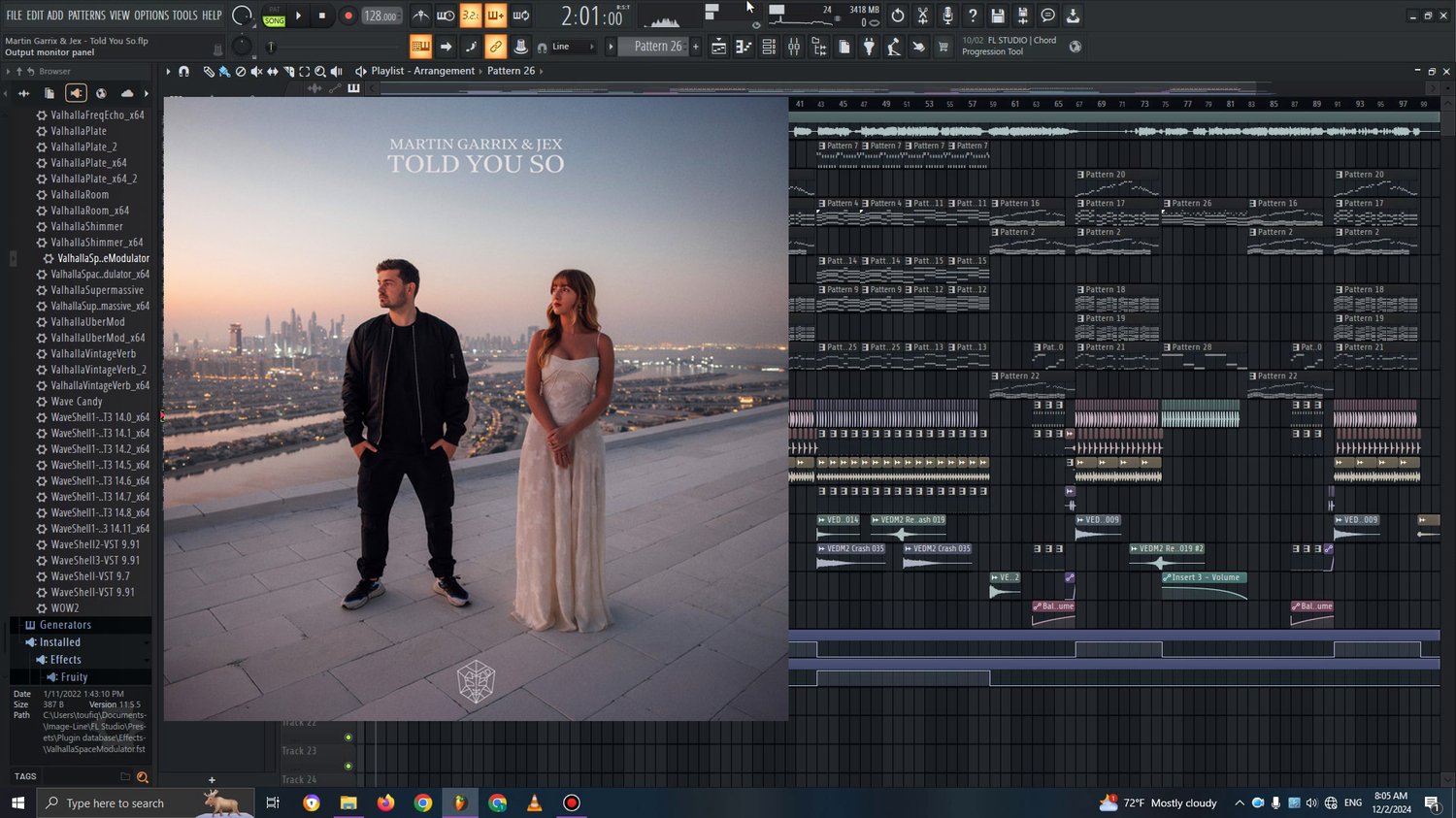Open Firefox from the taskbar

385,802
